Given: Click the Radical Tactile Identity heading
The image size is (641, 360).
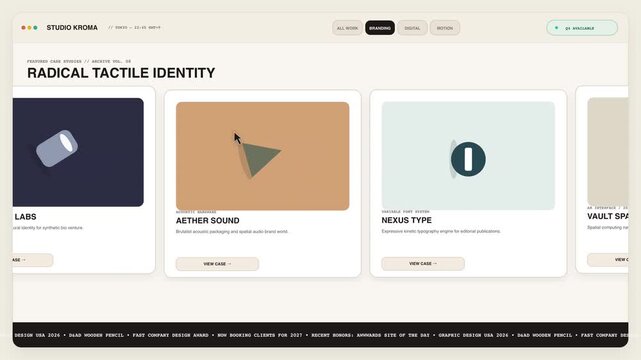Looking at the screenshot, I should pyautogui.click(x=121, y=73).
